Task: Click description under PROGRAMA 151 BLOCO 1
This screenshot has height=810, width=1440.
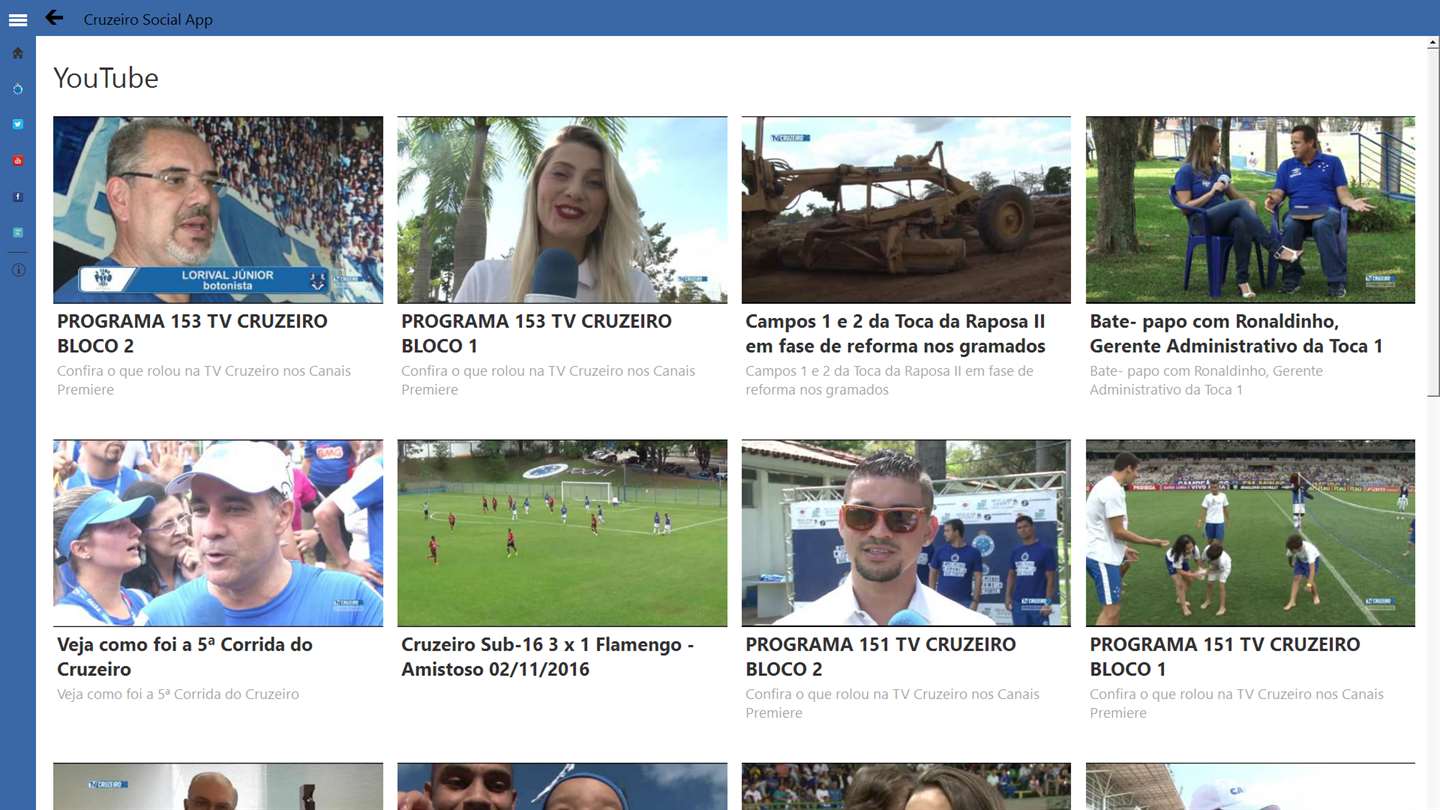Action: [x=1237, y=703]
